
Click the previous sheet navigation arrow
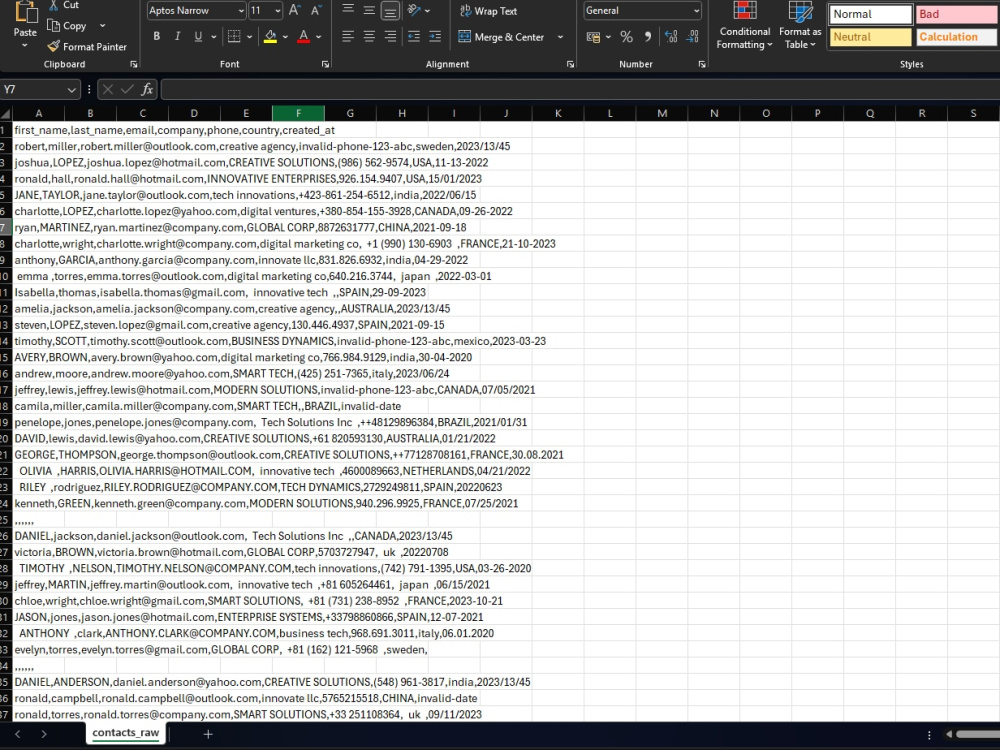[x=18, y=734]
